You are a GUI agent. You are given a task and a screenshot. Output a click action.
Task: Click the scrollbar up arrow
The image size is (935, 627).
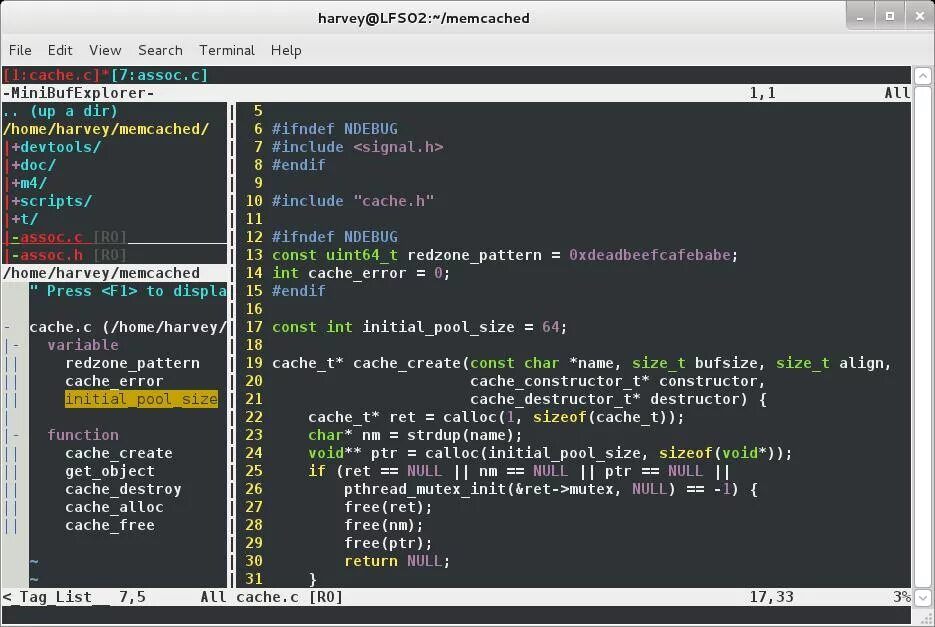922,76
